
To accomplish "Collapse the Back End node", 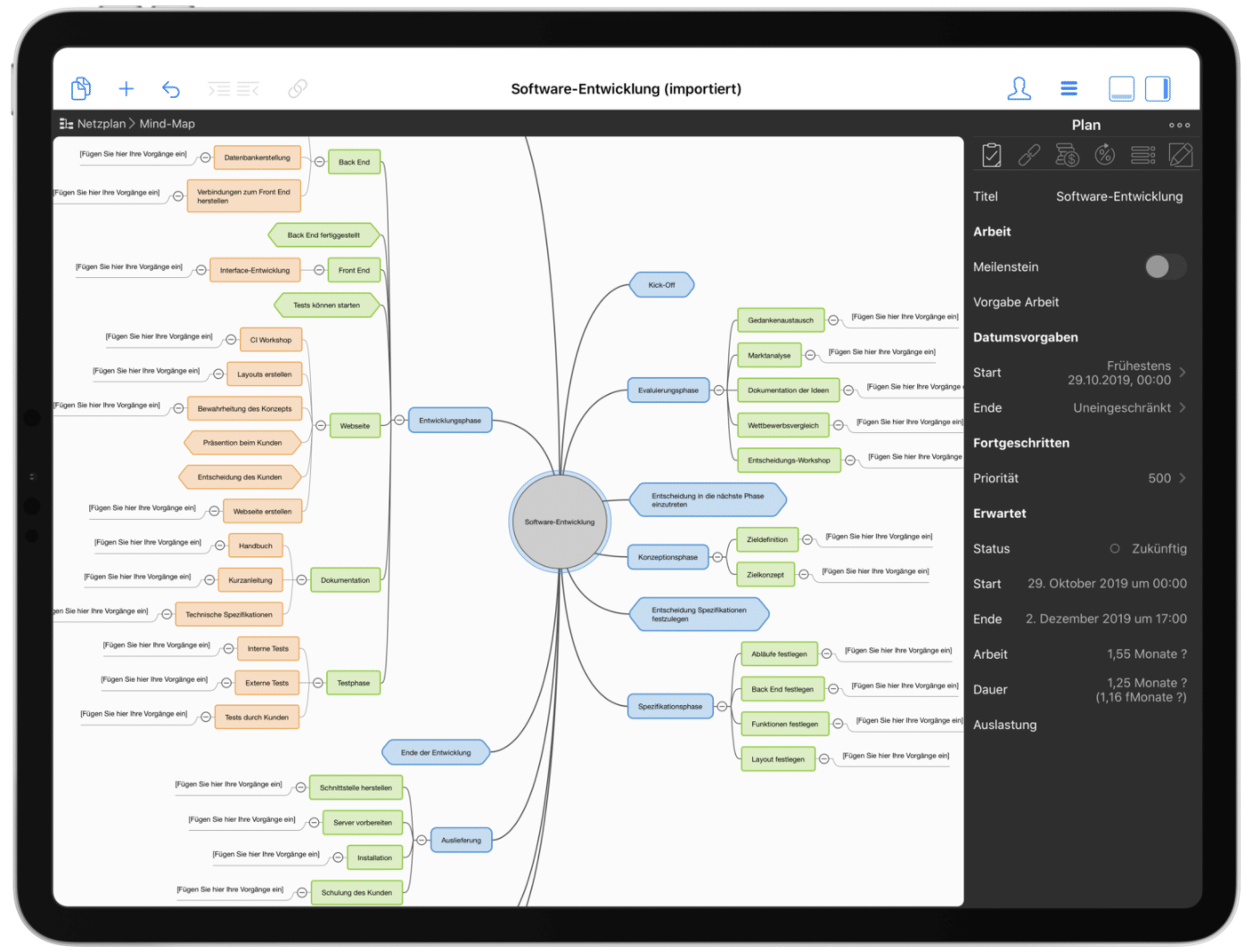I will pos(319,161).
